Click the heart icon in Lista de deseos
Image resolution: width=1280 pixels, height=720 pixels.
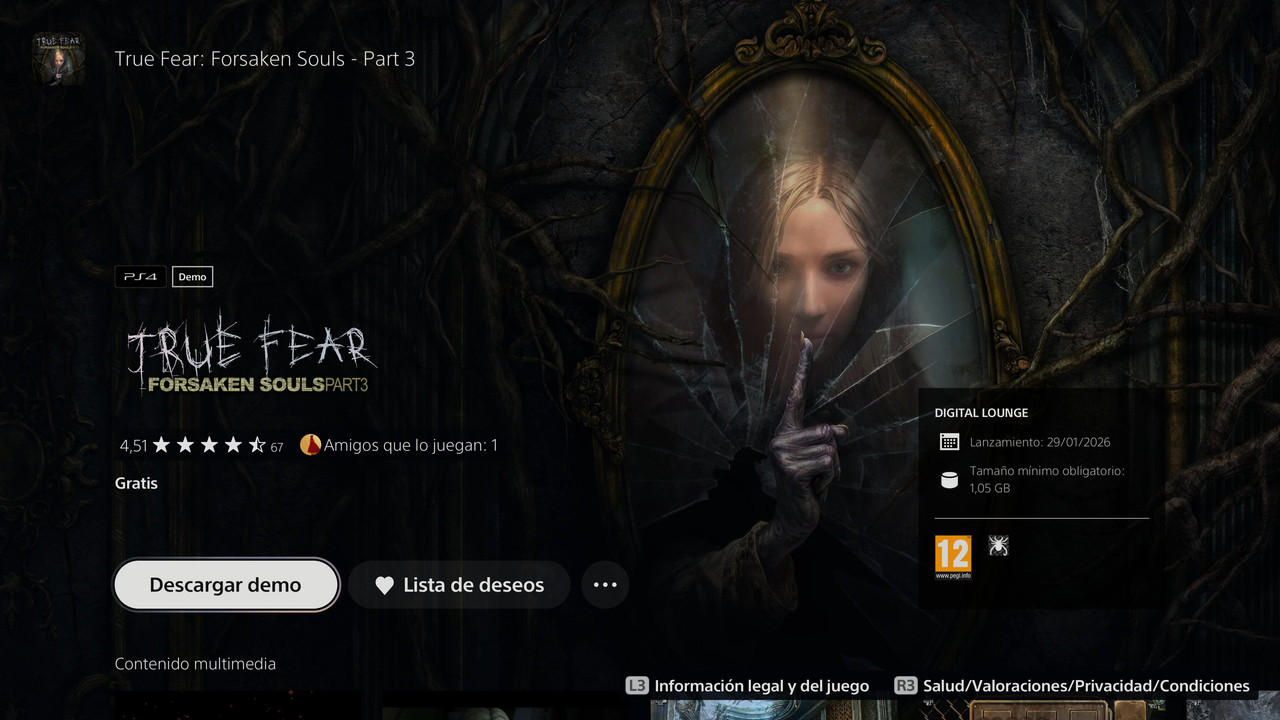coord(384,586)
